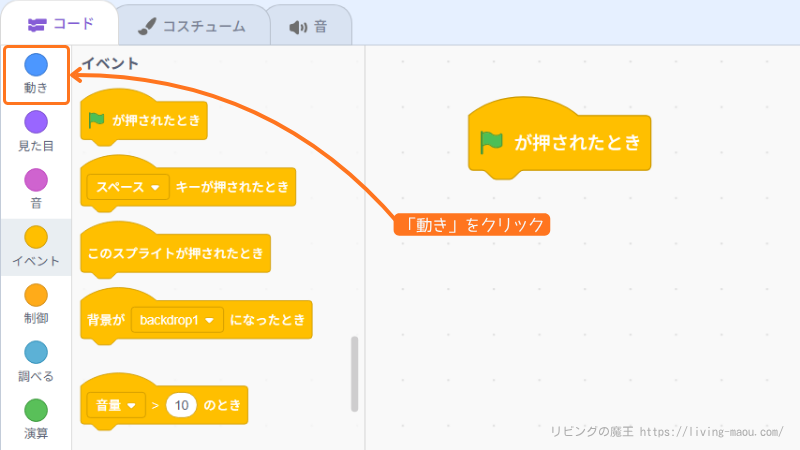The image size is (800, 450).
Task: Select the green 演算 (Operators) category circle
Action: click(36, 410)
